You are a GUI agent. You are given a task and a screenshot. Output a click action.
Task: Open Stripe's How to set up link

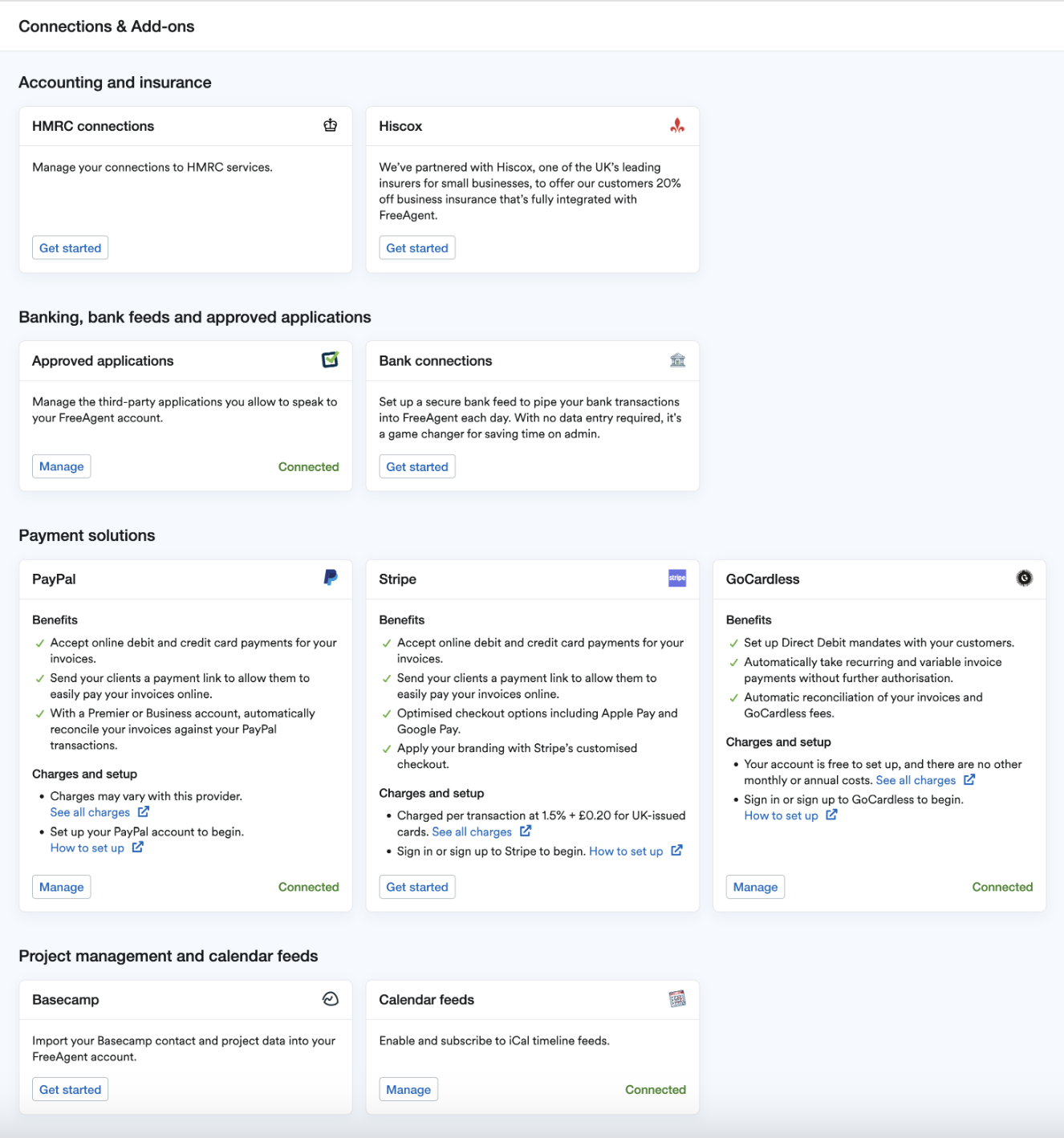click(x=626, y=851)
